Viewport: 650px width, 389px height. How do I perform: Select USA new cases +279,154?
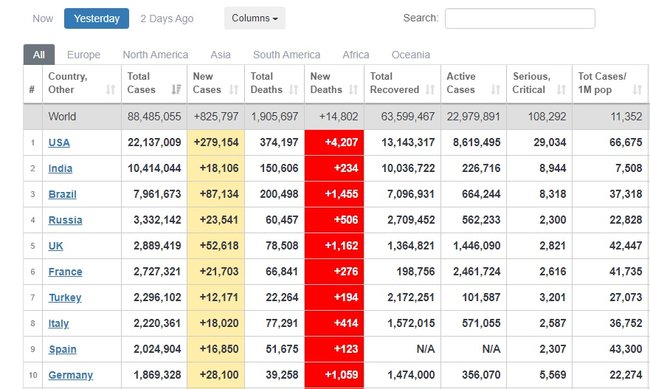point(216,142)
